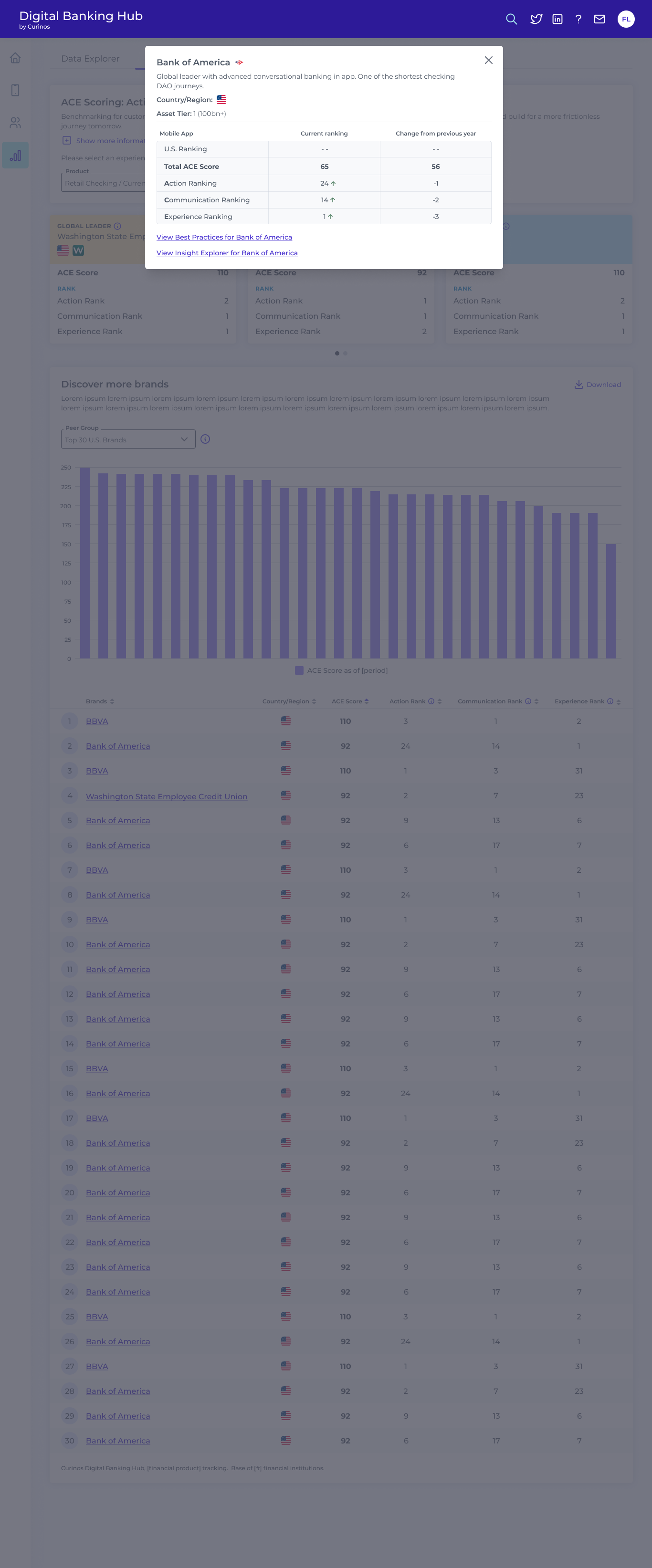The image size is (652, 1568).
Task: Sort by Action Rank arrows
Action: 440,702
